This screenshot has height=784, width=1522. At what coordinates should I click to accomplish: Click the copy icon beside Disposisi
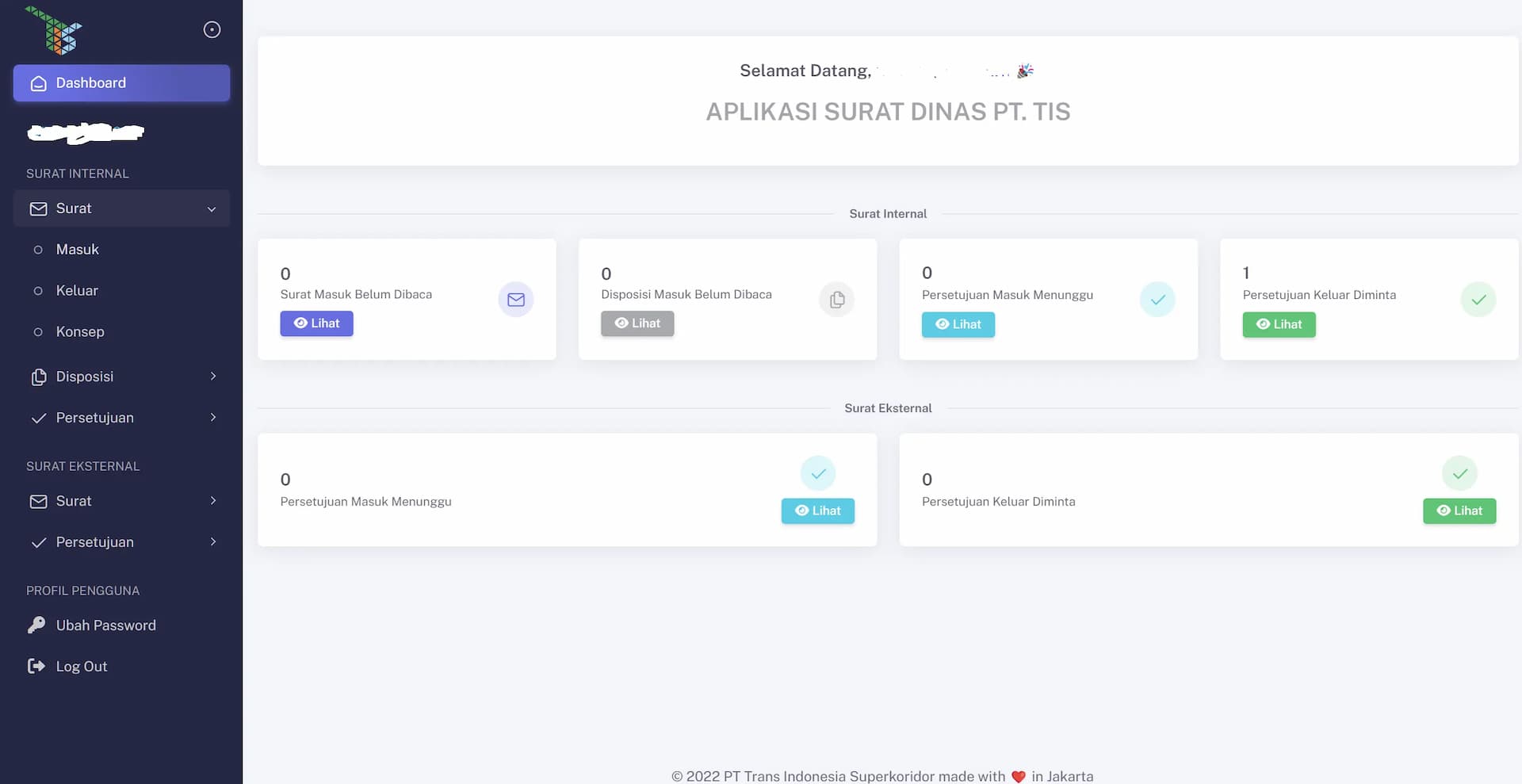pos(38,377)
